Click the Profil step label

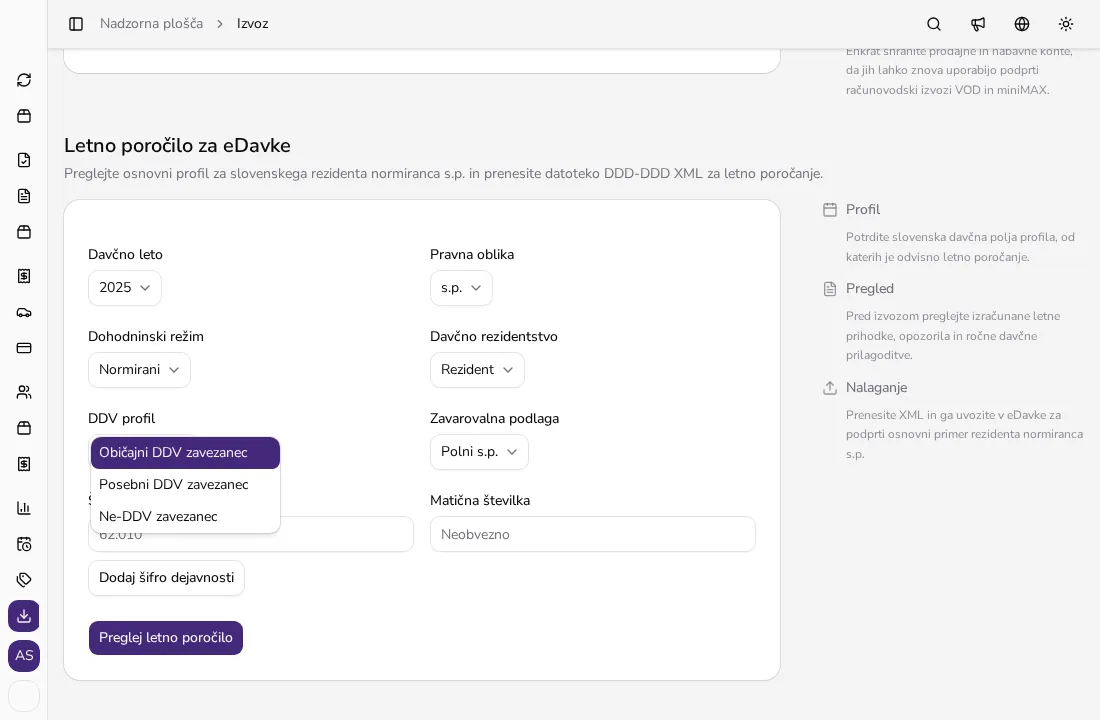(x=863, y=210)
